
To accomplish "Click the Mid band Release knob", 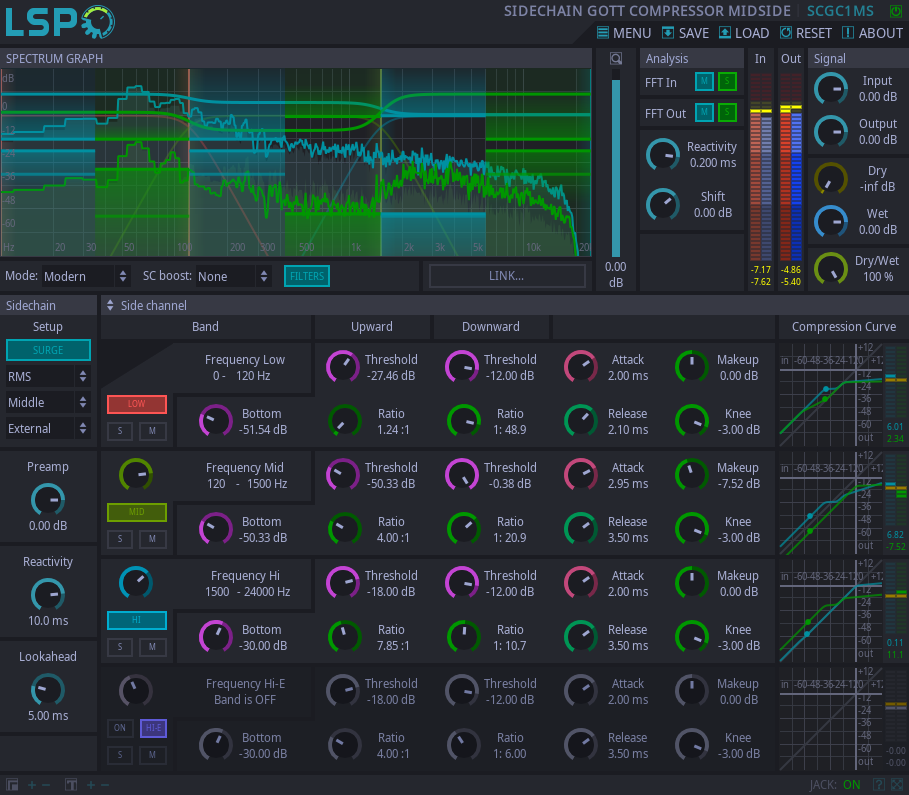I will click(x=581, y=529).
